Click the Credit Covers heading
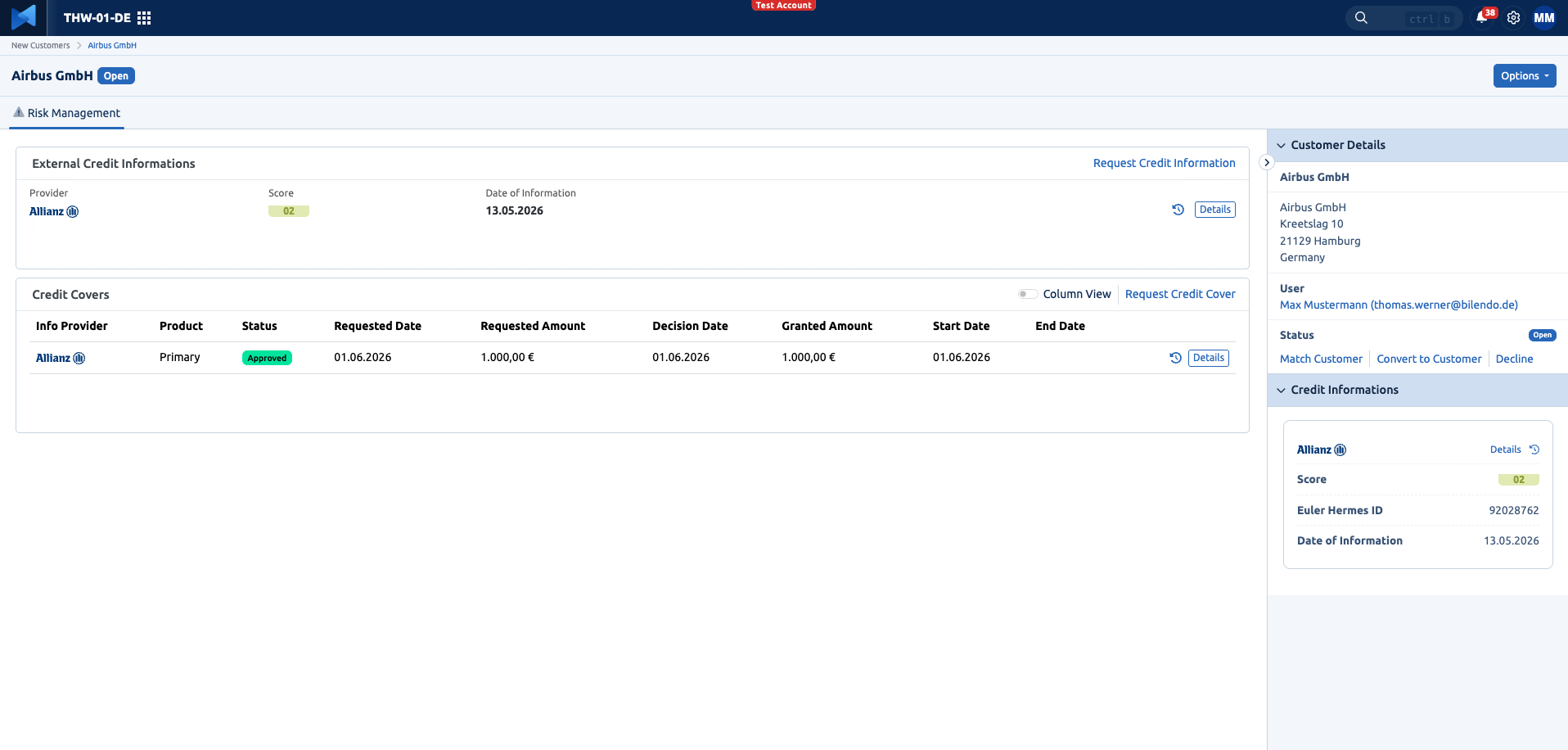This screenshot has height=750, width=1568. pos(70,295)
